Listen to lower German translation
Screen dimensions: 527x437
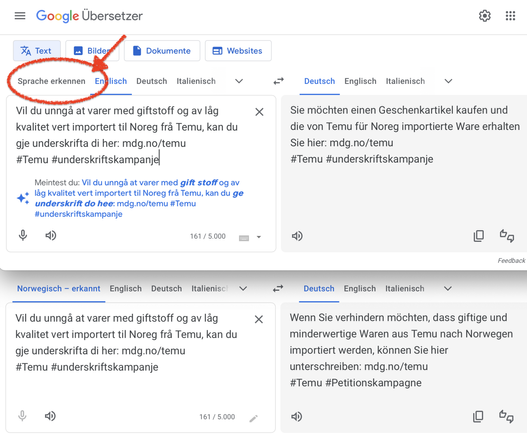coord(296,417)
